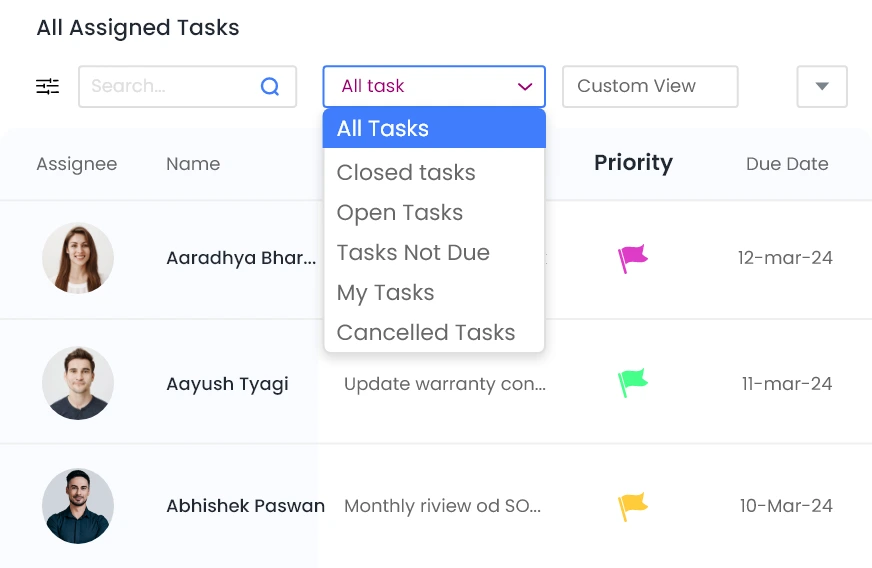Choose My Tasks from dropdown
This screenshot has height=568, width=872.
[386, 293]
